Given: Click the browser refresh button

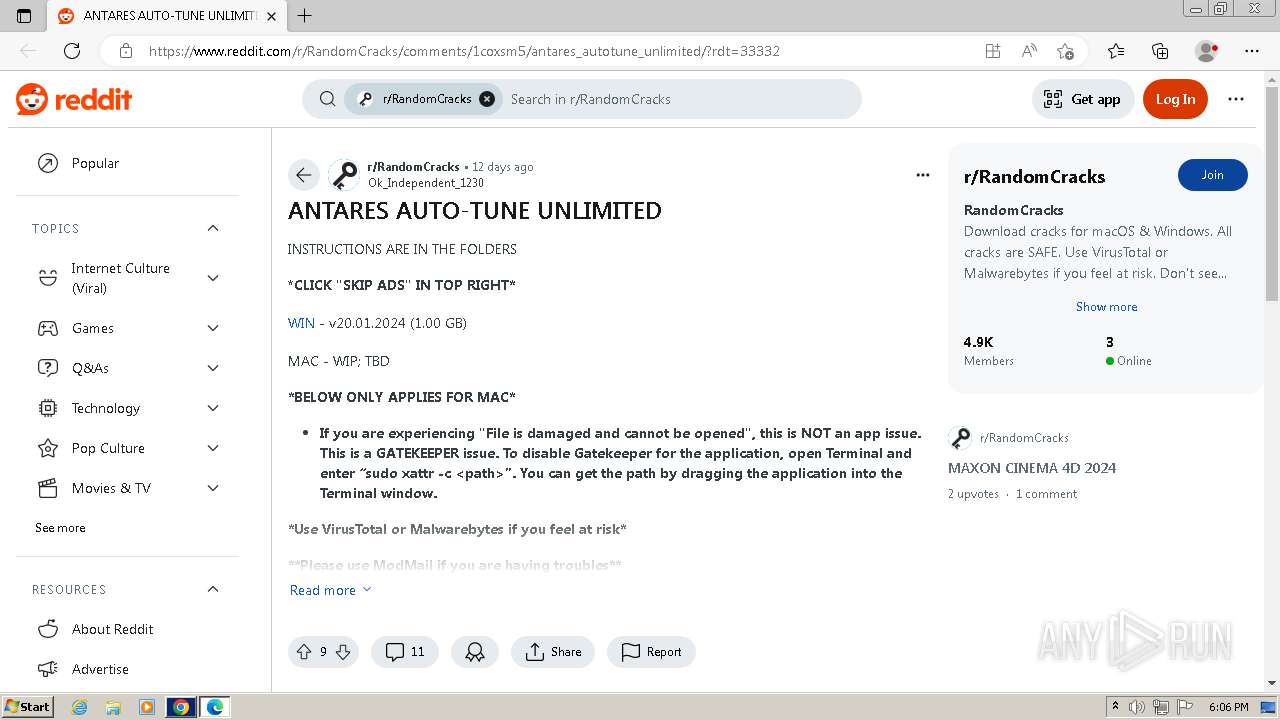Looking at the screenshot, I should tap(72, 51).
